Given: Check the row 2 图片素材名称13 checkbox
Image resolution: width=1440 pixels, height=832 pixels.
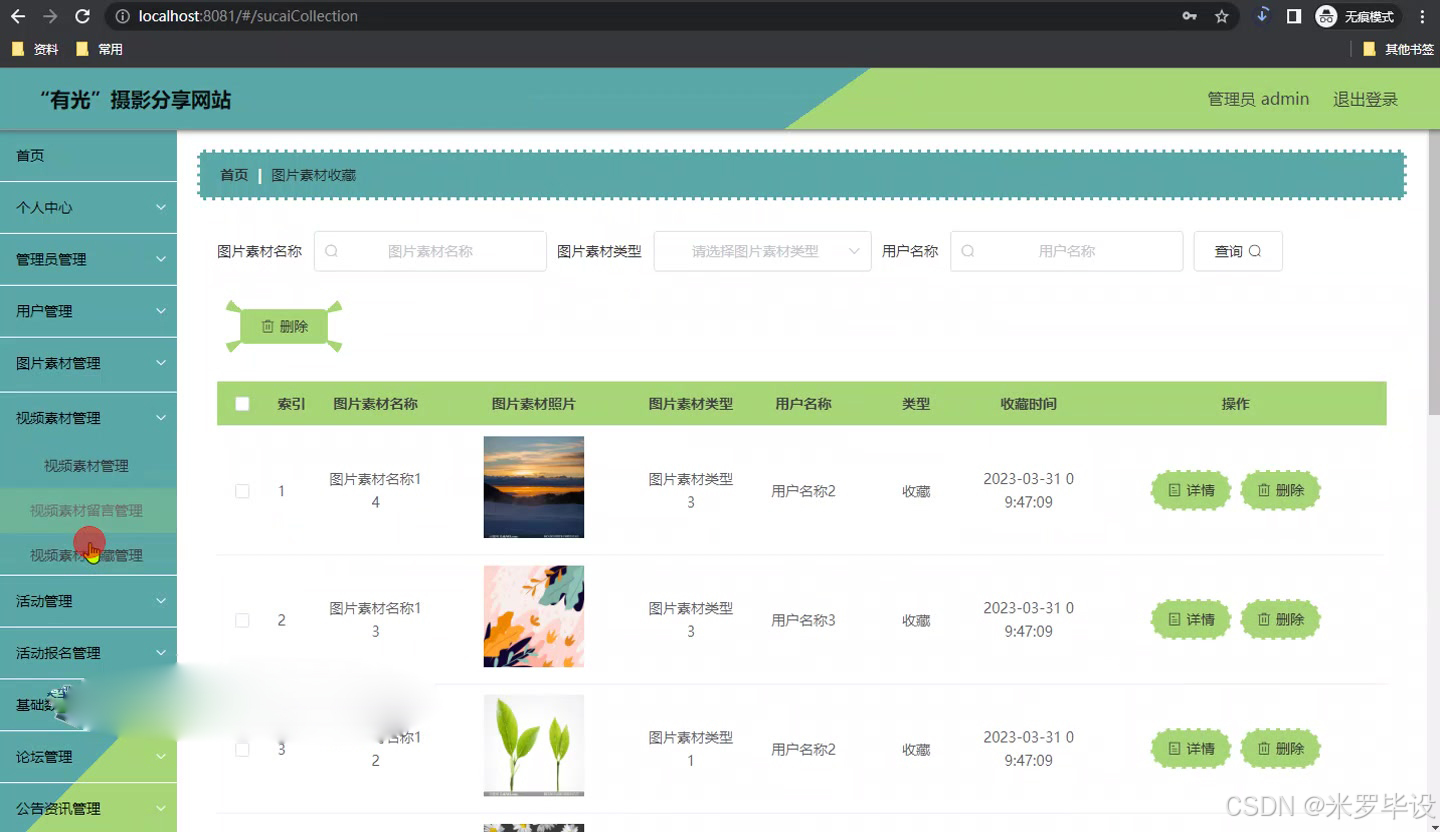Looking at the screenshot, I should click(242, 620).
